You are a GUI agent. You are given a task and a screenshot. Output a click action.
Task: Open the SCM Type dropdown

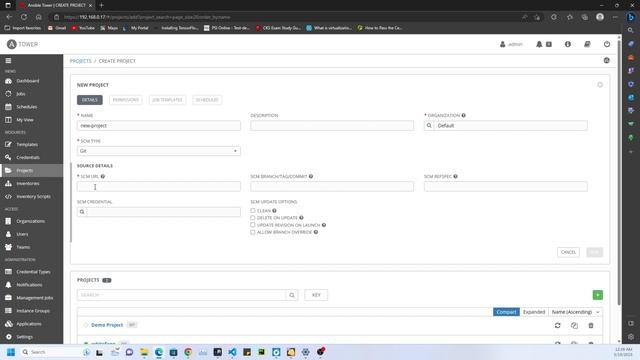pos(159,151)
